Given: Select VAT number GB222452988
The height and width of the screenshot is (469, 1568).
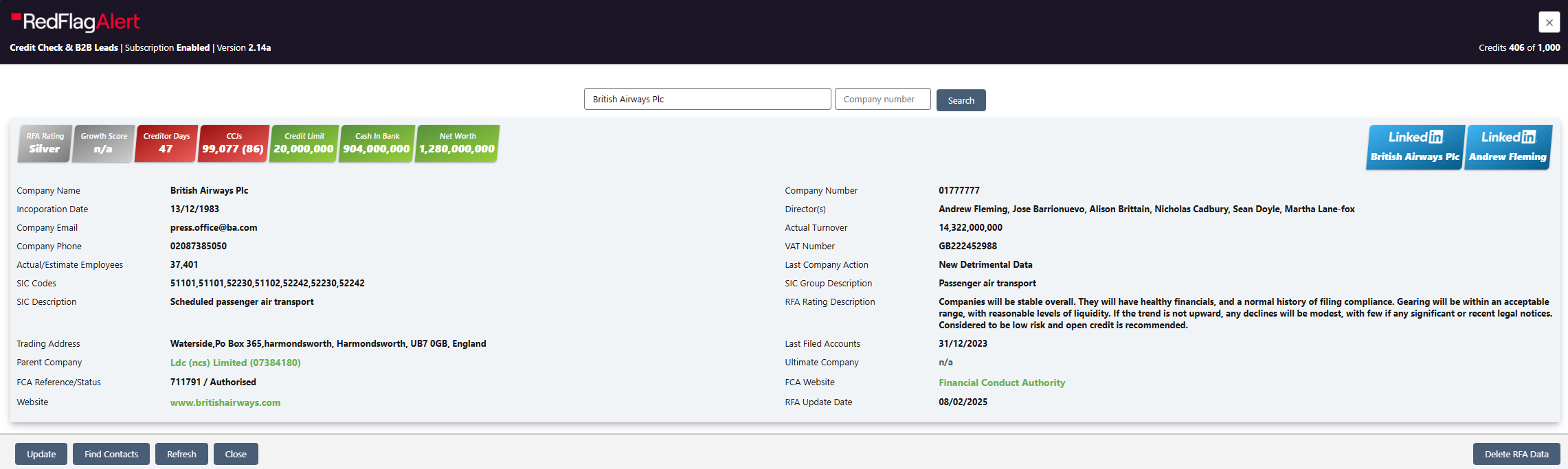Looking at the screenshot, I should (x=967, y=246).
